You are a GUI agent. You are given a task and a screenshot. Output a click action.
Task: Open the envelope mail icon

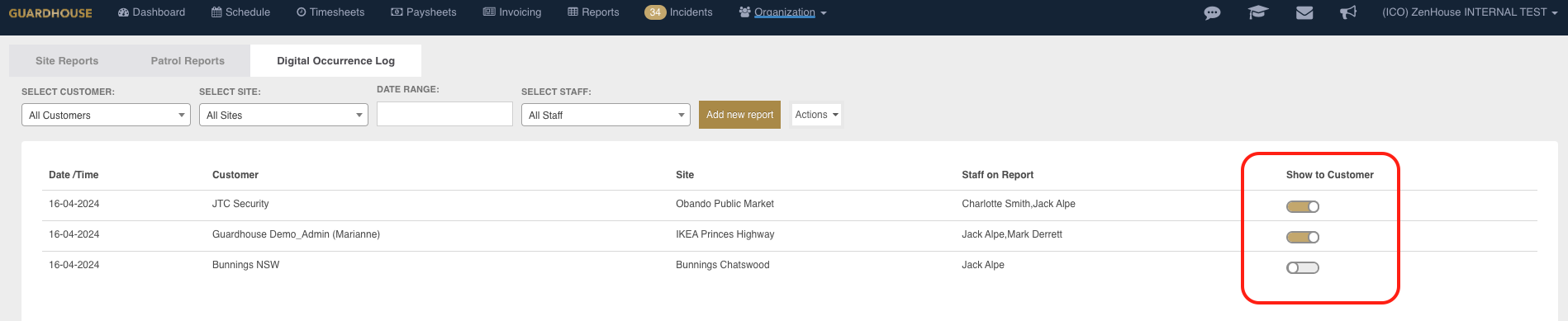(x=1304, y=12)
